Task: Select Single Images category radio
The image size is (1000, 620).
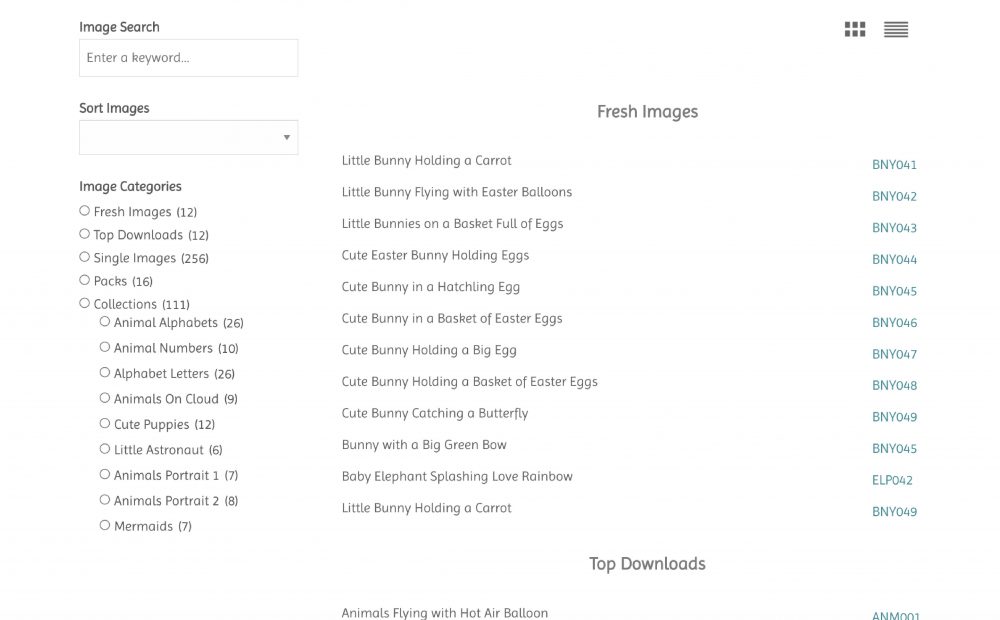Action: (84, 256)
